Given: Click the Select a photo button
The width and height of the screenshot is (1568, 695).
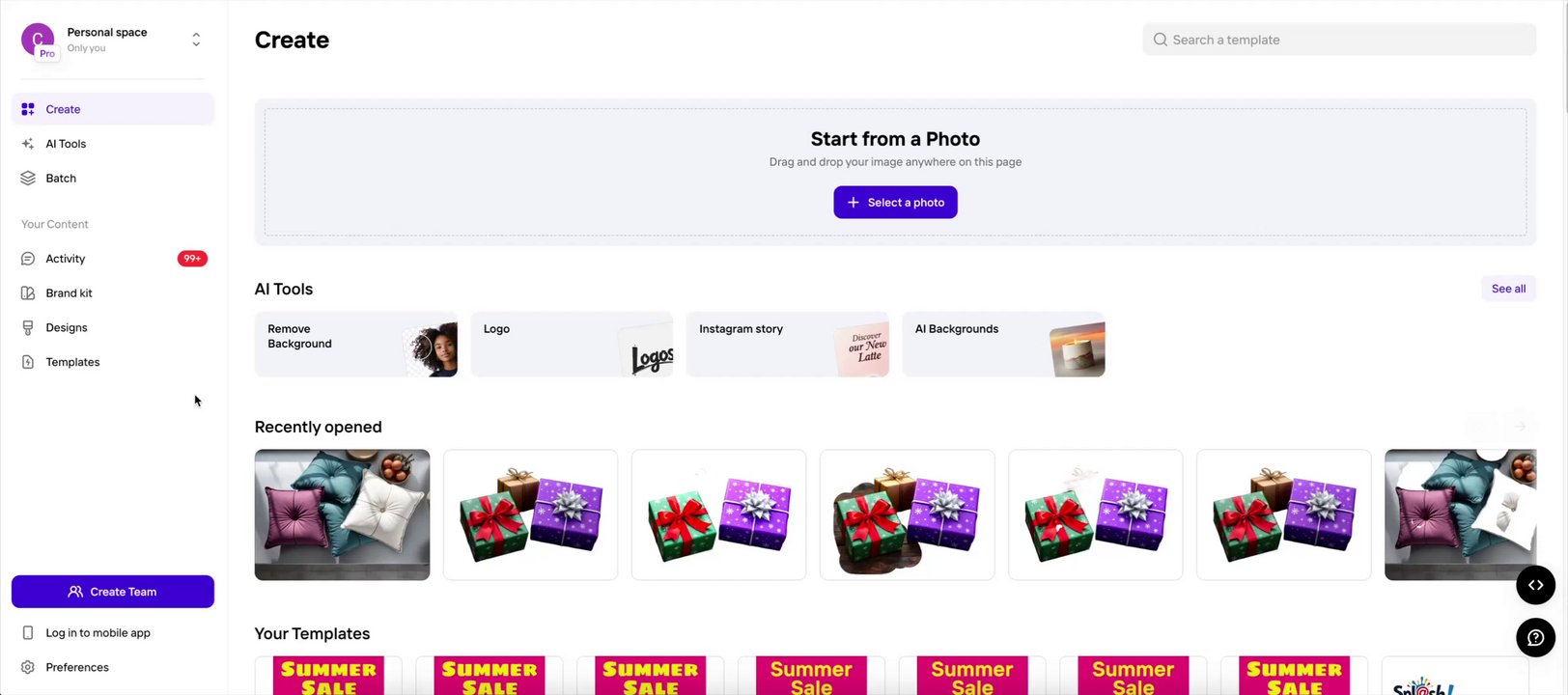Looking at the screenshot, I should pos(895,203).
